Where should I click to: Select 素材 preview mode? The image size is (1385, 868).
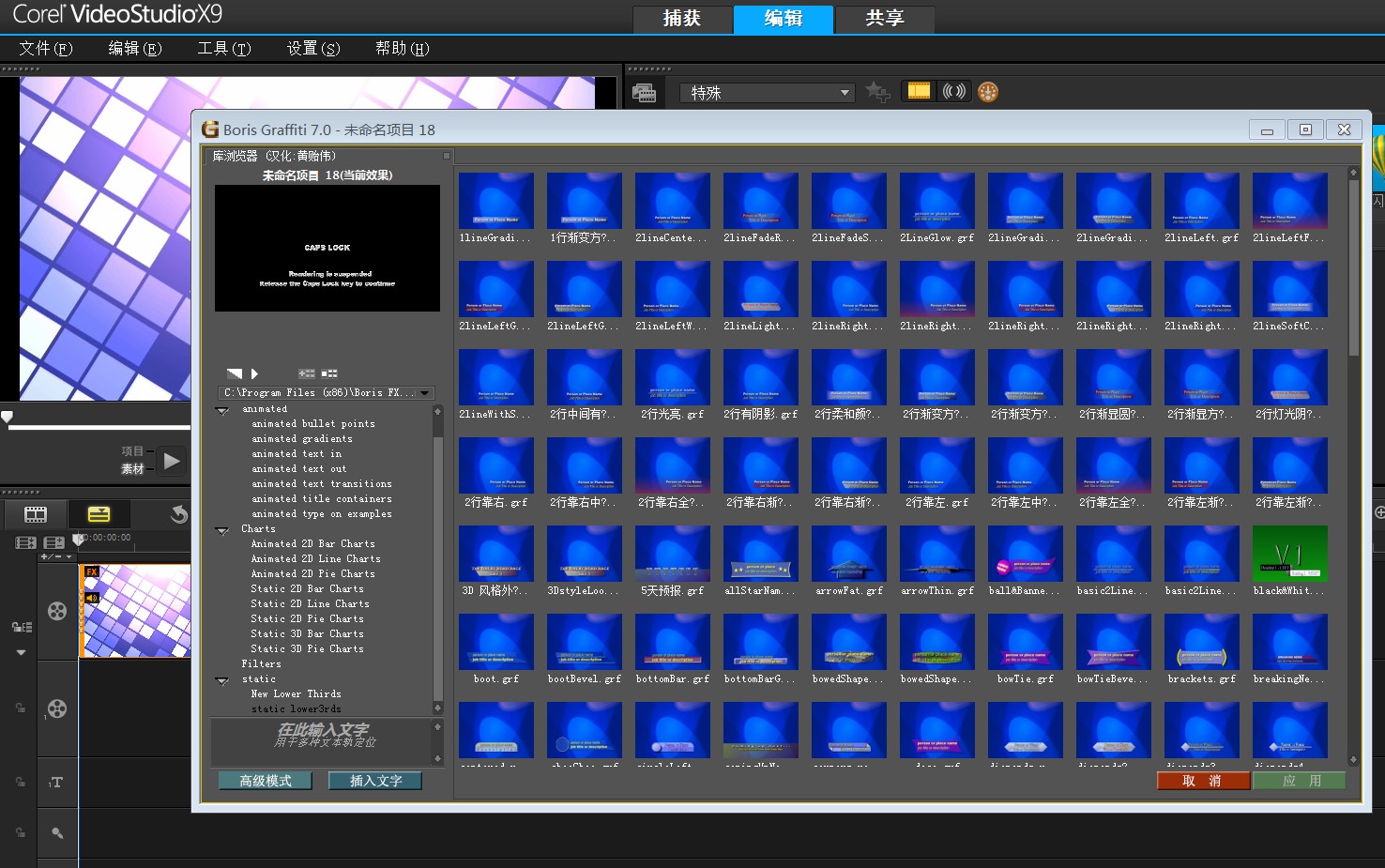click(132, 469)
